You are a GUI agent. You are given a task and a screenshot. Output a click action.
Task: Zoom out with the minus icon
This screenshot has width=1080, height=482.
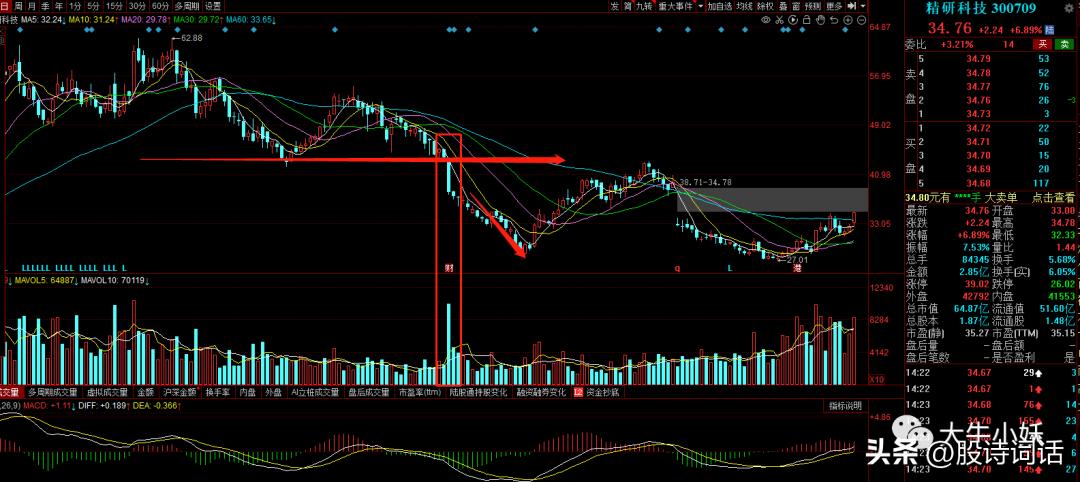pyautogui.click(x=861, y=20)
